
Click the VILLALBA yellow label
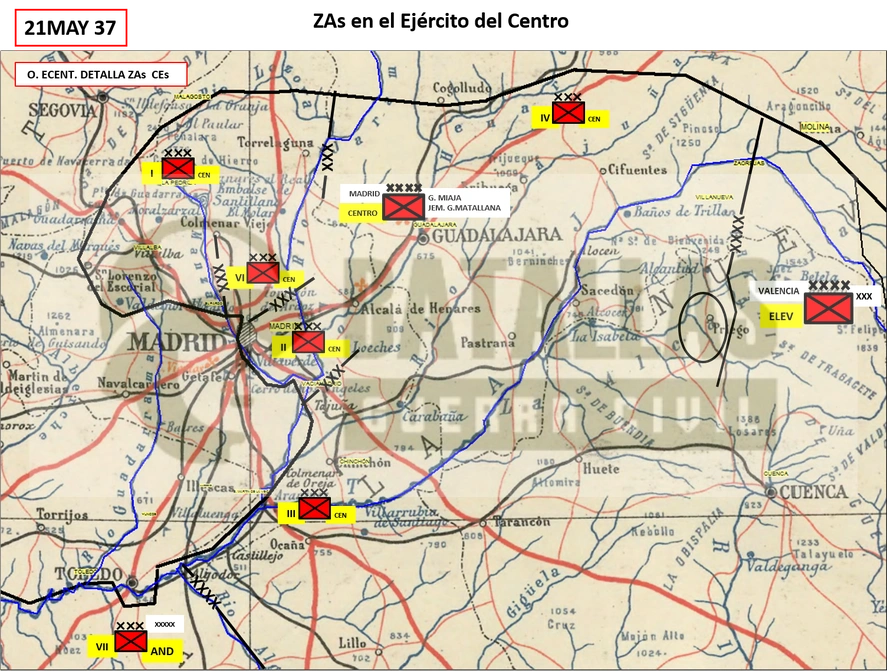[147, 248]
